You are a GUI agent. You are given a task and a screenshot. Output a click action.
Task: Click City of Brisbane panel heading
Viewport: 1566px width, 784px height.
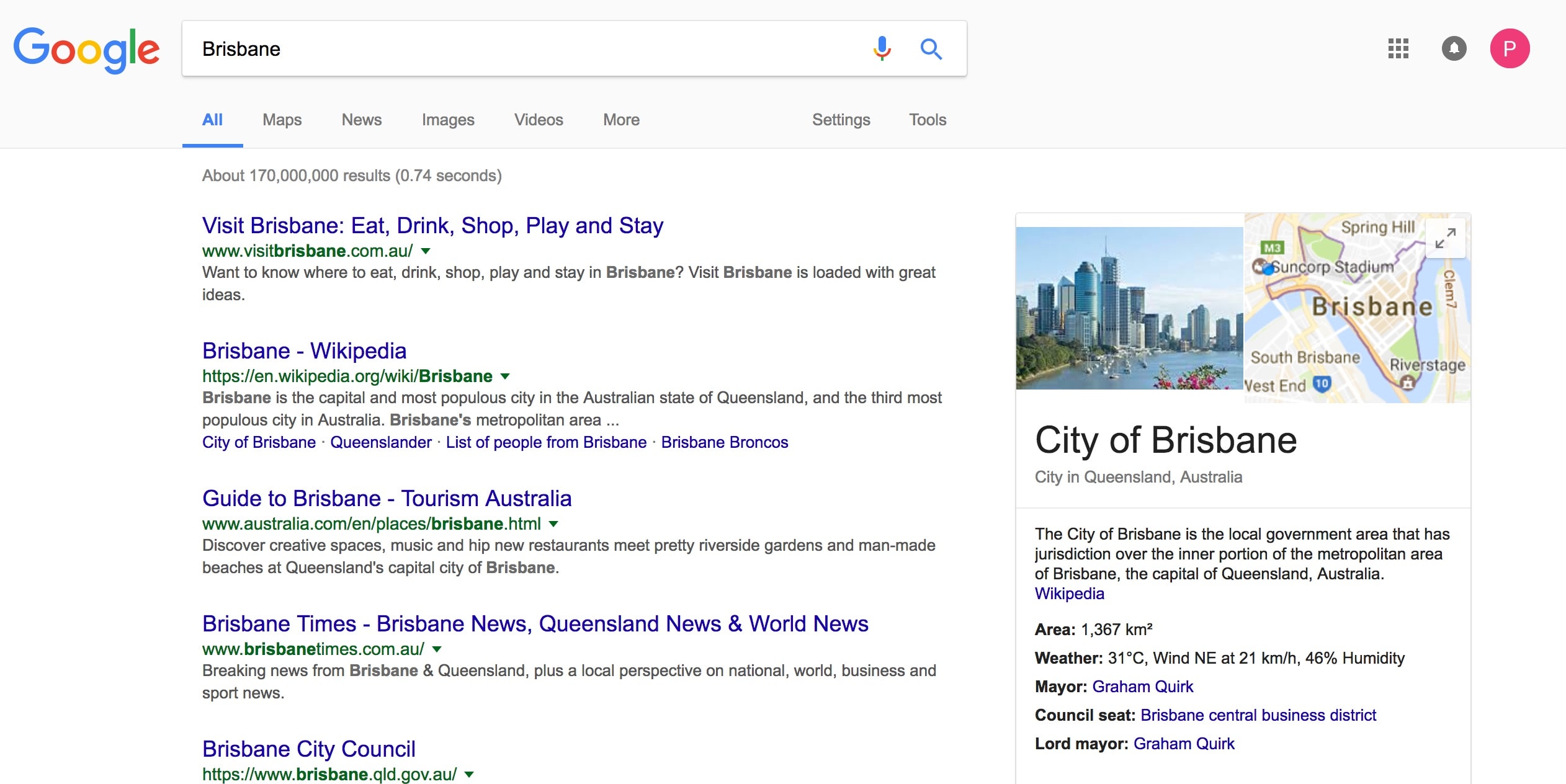(x=1166, y=441)
